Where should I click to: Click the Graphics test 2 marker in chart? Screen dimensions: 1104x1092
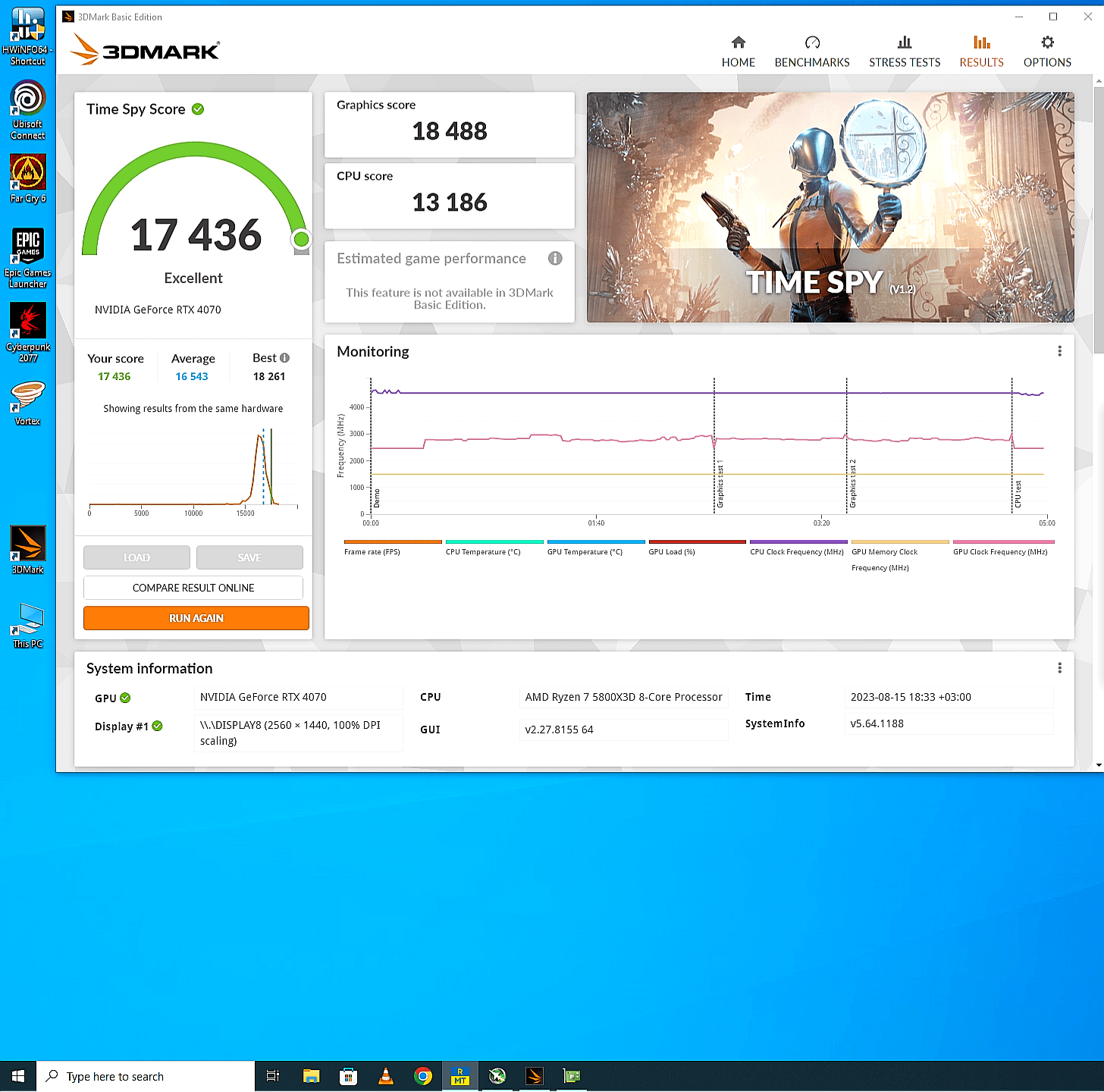click(853, 484)
